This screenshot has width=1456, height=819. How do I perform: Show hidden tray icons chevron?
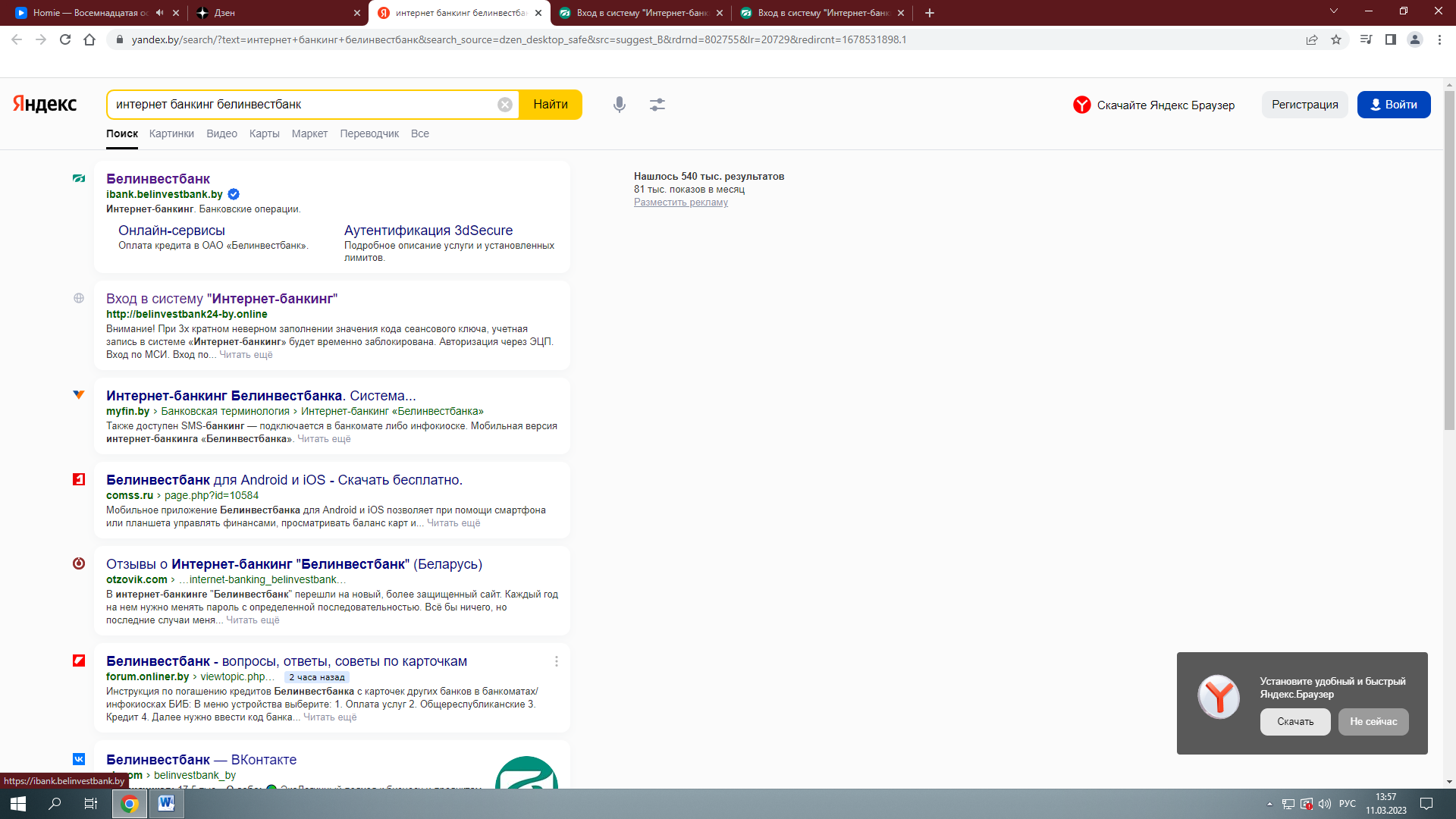click(x=1269, y=804)
